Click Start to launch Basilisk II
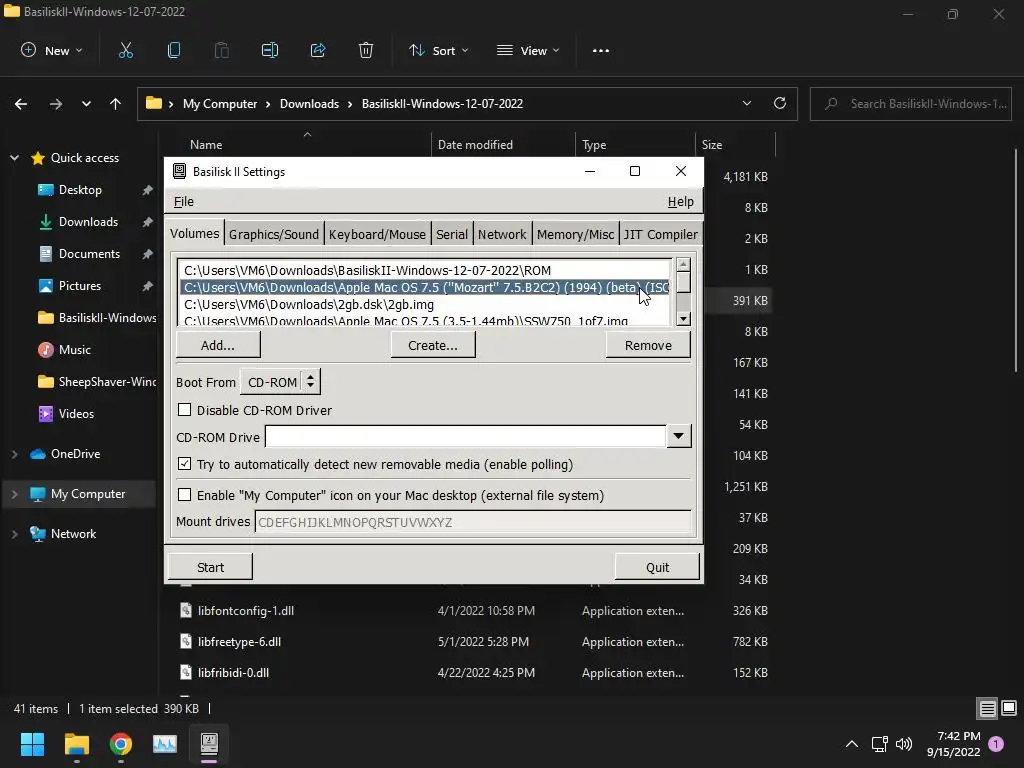Screen dimensions: 1024x768 [210, 567]
